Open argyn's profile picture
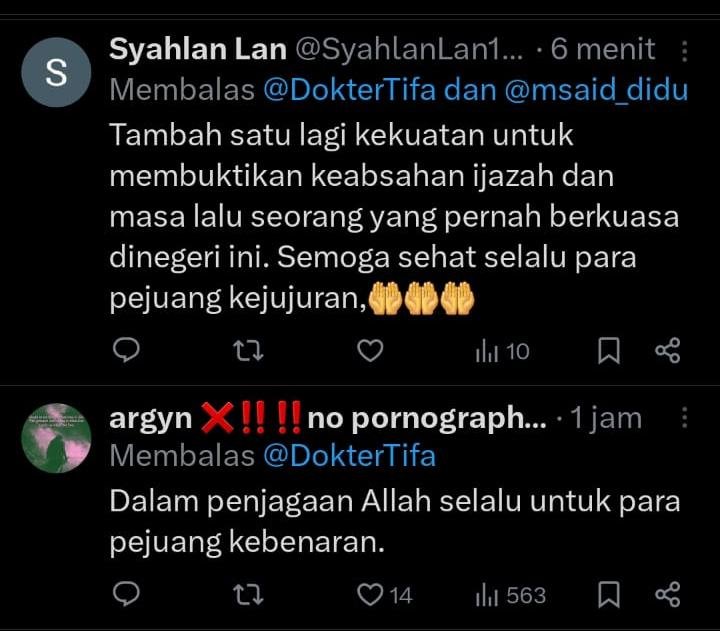 [x=56, y=438]
